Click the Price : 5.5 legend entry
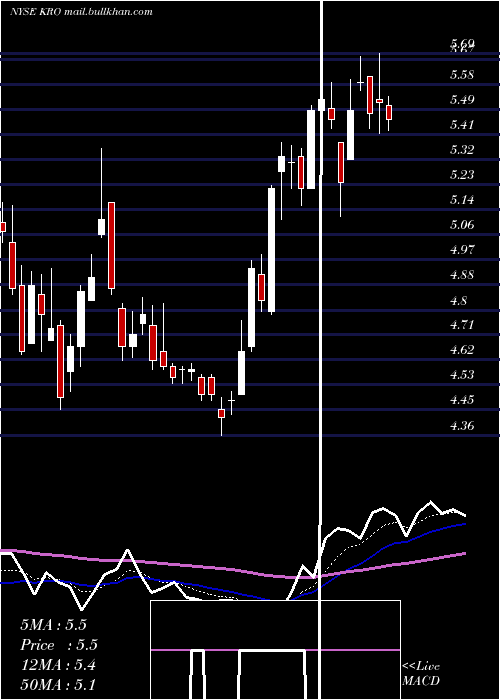This screenshot has height=700, width=500. click(59, 645)
